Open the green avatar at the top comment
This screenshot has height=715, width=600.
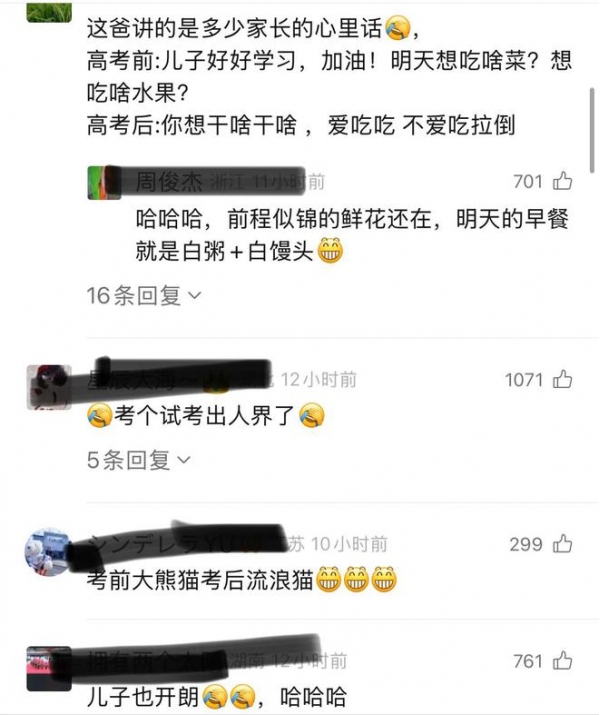(49, 12)
